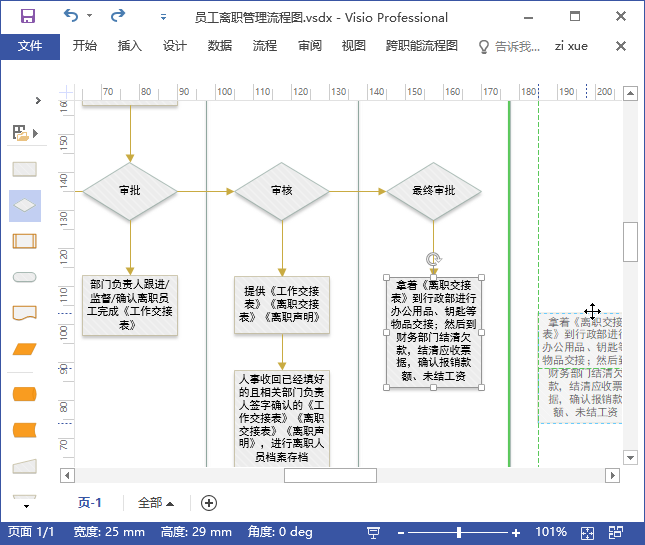The image size is (645, 545).
Task: Click 高度: 29 mm status entry
Action: point(196,532)
